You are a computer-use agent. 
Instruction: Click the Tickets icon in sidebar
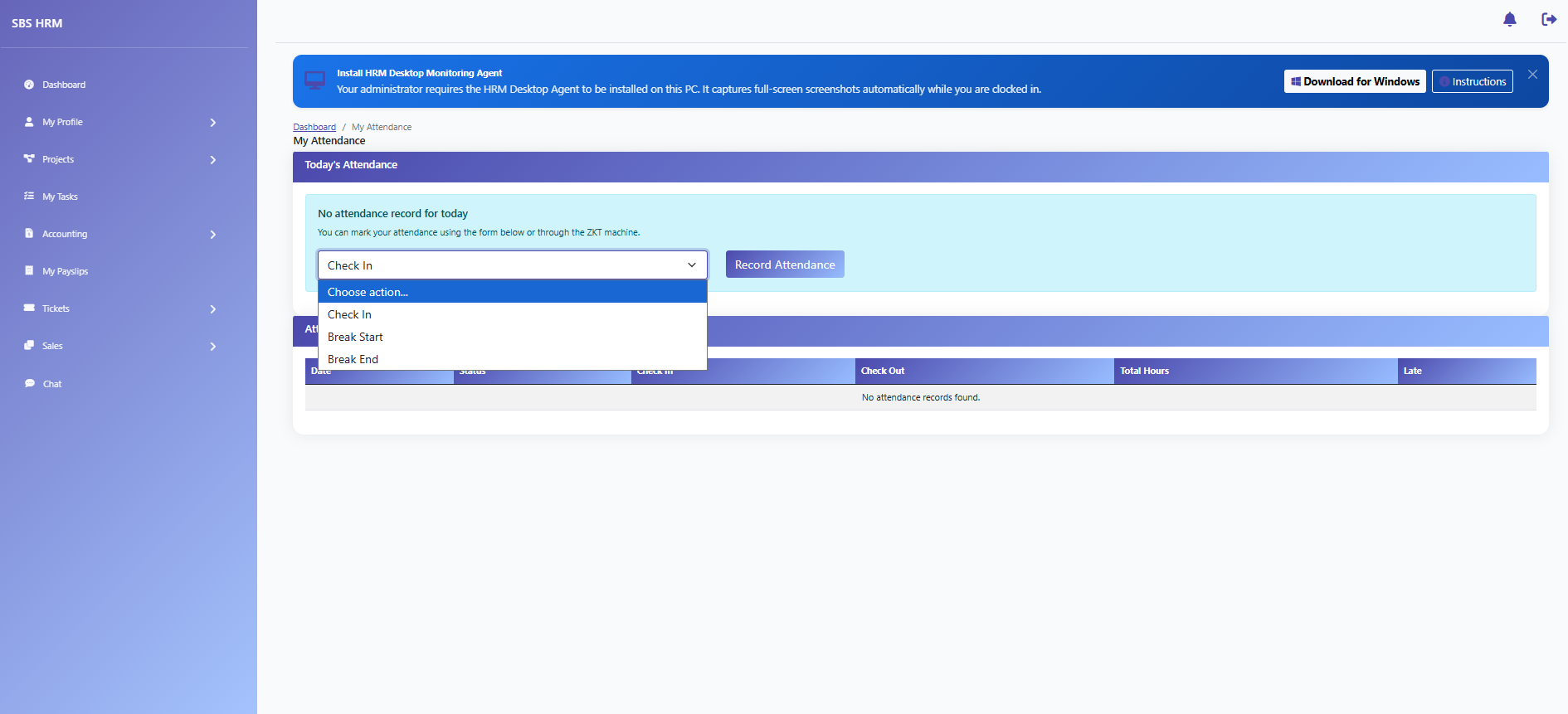(x=29, y=308)
